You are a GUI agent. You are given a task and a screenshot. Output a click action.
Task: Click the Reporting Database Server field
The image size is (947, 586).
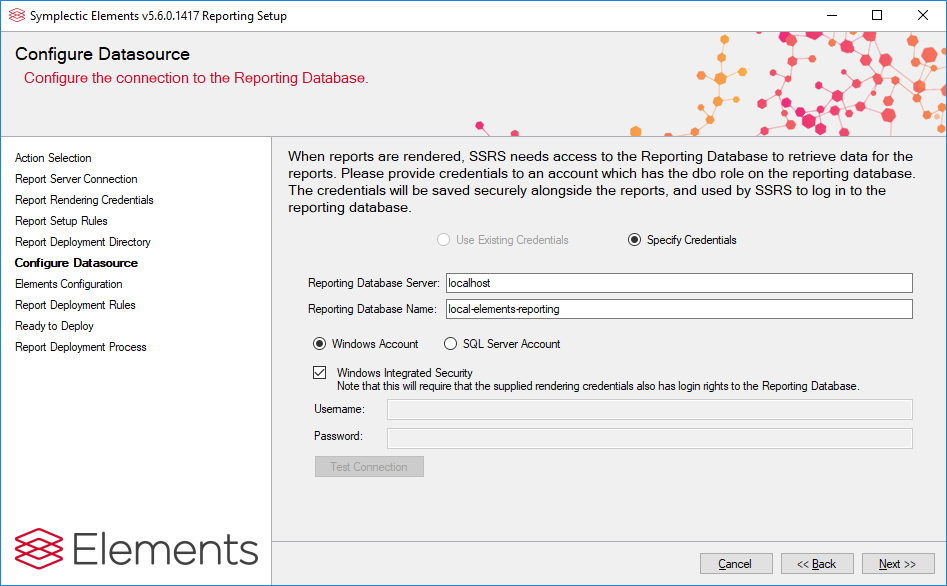679,283
